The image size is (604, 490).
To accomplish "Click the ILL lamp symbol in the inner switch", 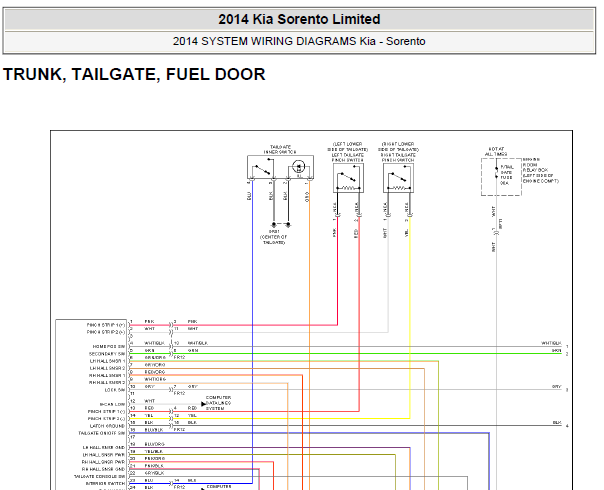I will (299, 168).
